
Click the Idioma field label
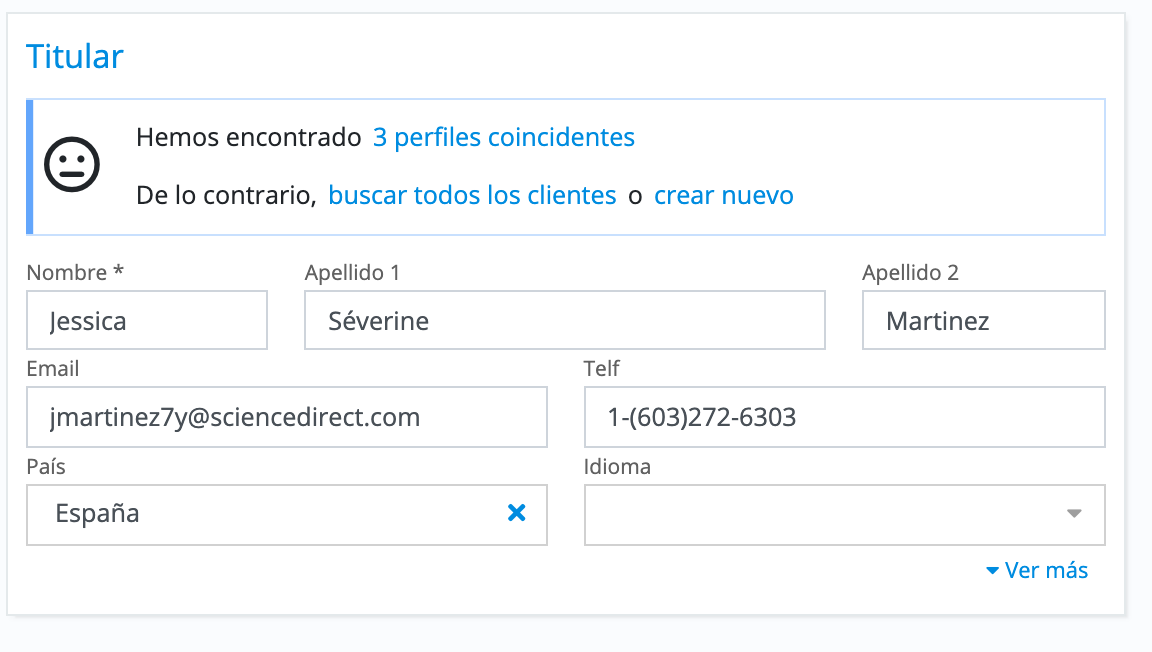point(617,466)
